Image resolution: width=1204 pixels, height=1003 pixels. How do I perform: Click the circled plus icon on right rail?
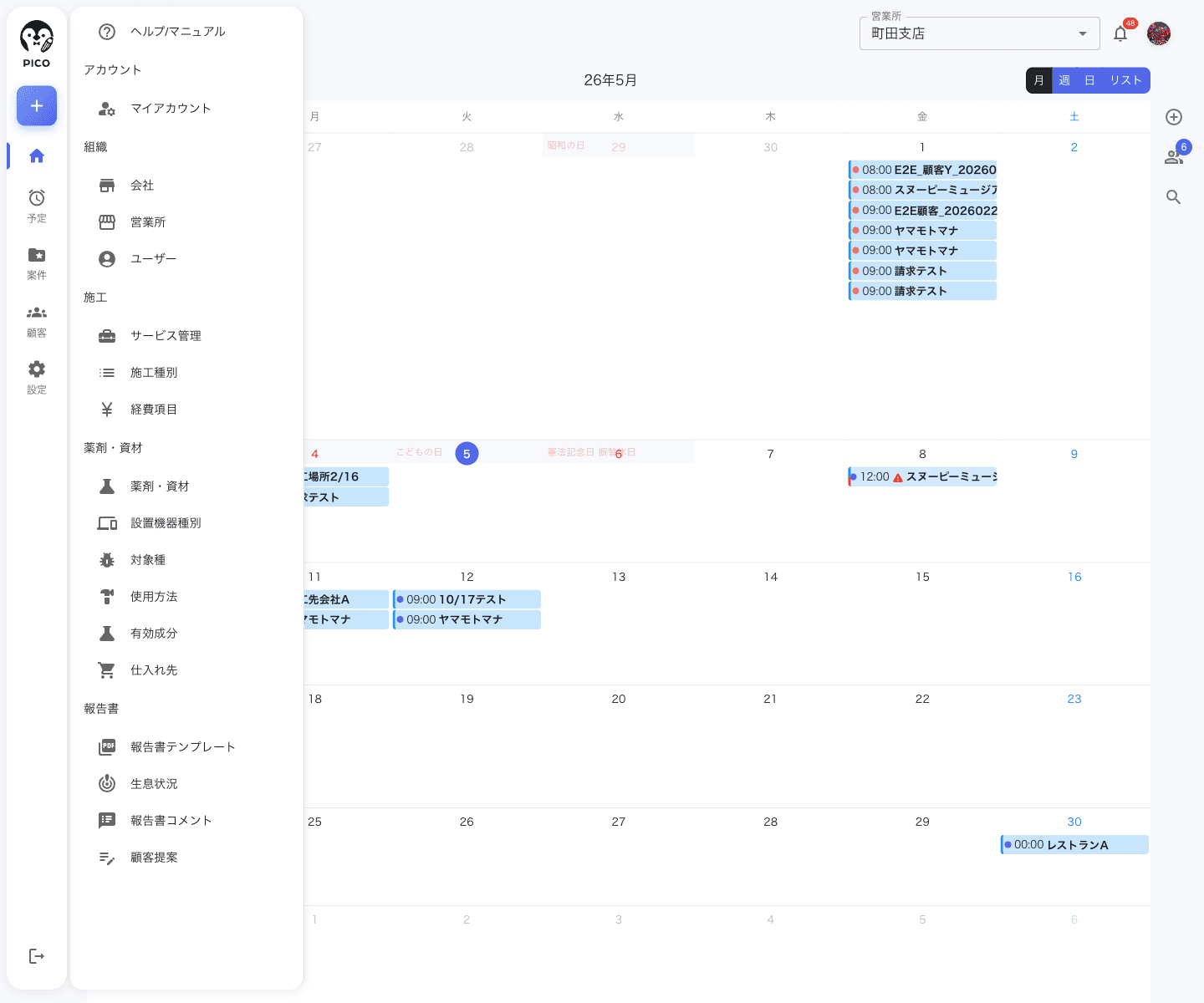pyautogui.click(x=1174, y=117)
